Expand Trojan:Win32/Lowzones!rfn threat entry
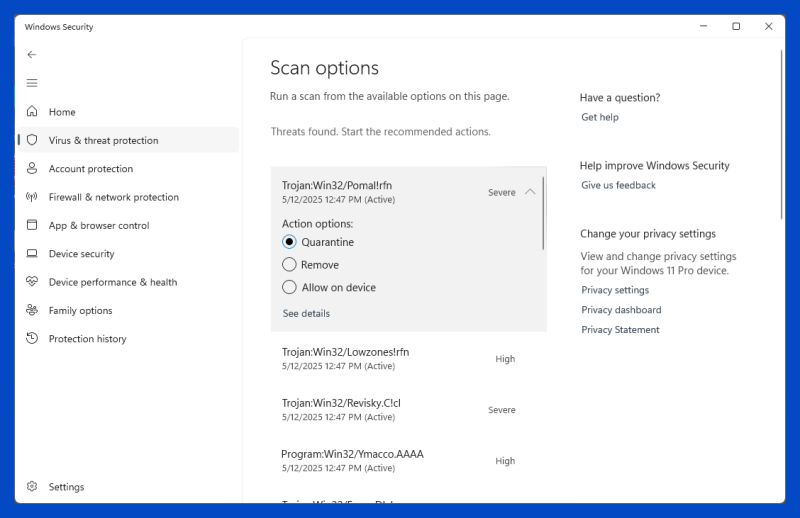 tap(408, 358)
